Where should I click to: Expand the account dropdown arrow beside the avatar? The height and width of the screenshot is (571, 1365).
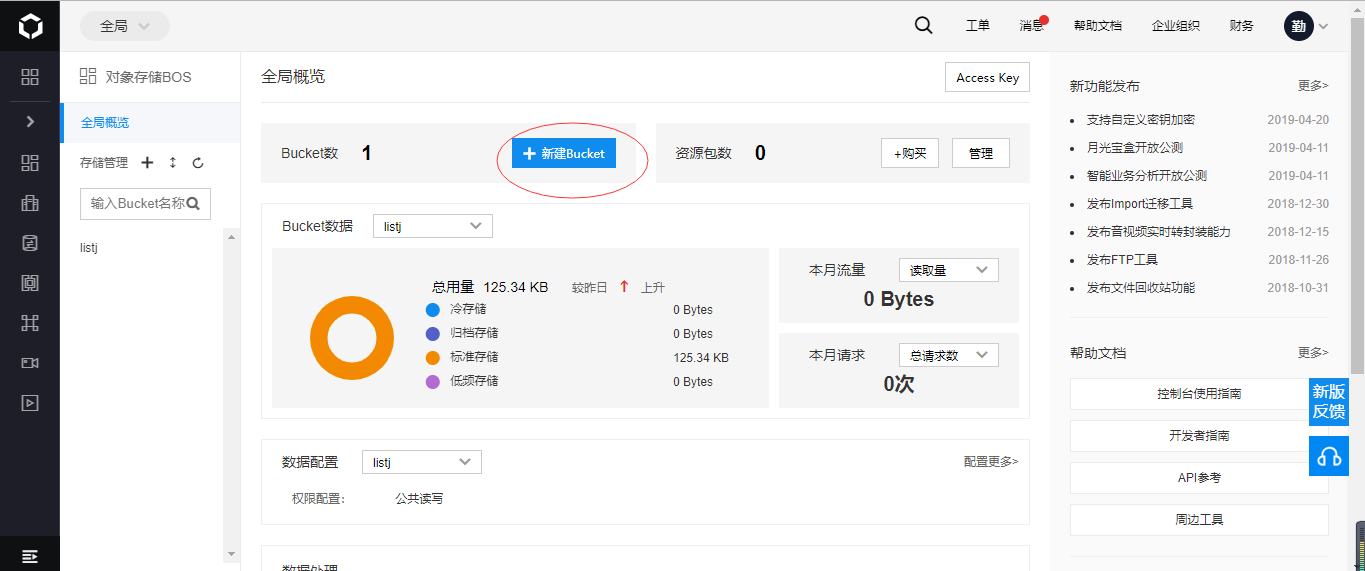[x=1323, y=27]
